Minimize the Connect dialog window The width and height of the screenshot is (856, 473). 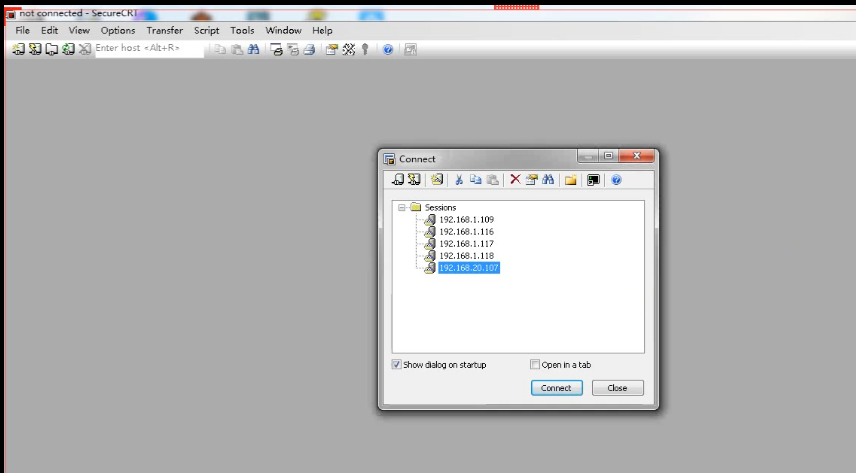pos(588,156)
